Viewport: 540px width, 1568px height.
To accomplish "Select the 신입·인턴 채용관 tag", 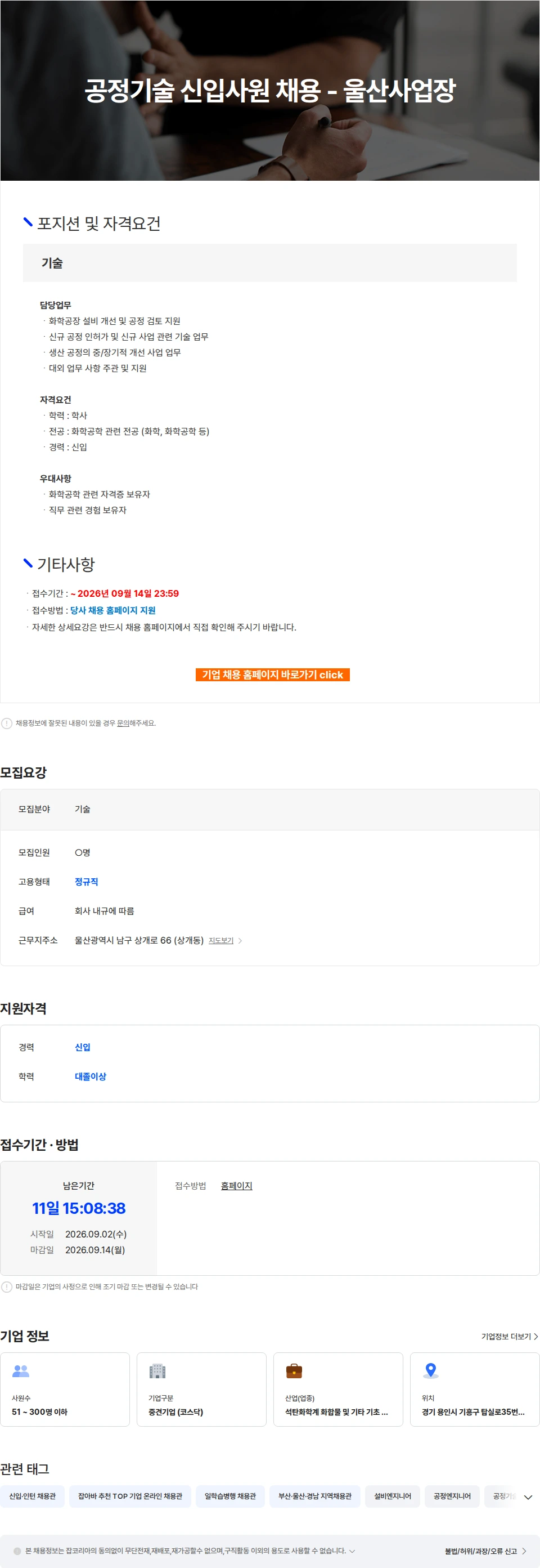I will (32, 1496).
